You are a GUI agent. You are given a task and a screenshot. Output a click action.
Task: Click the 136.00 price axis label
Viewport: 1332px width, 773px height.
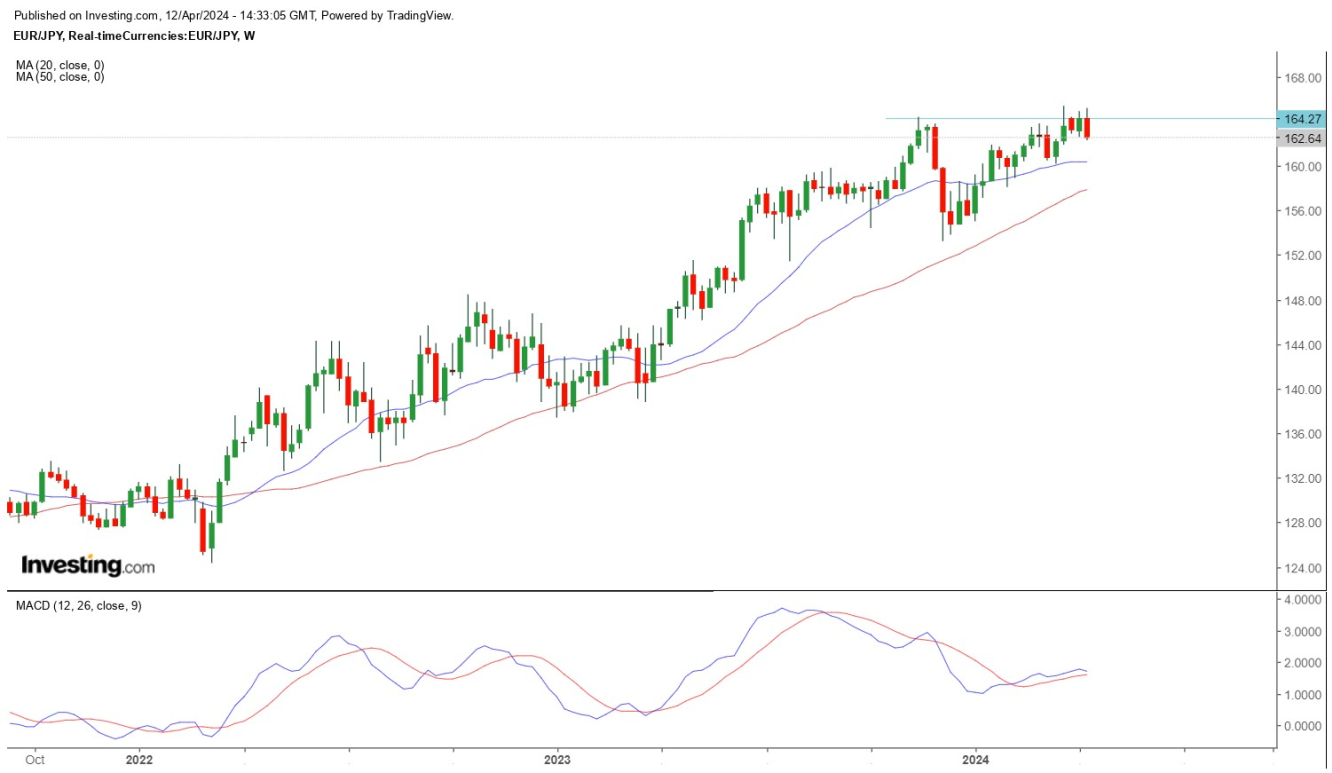coord(1303,434)
